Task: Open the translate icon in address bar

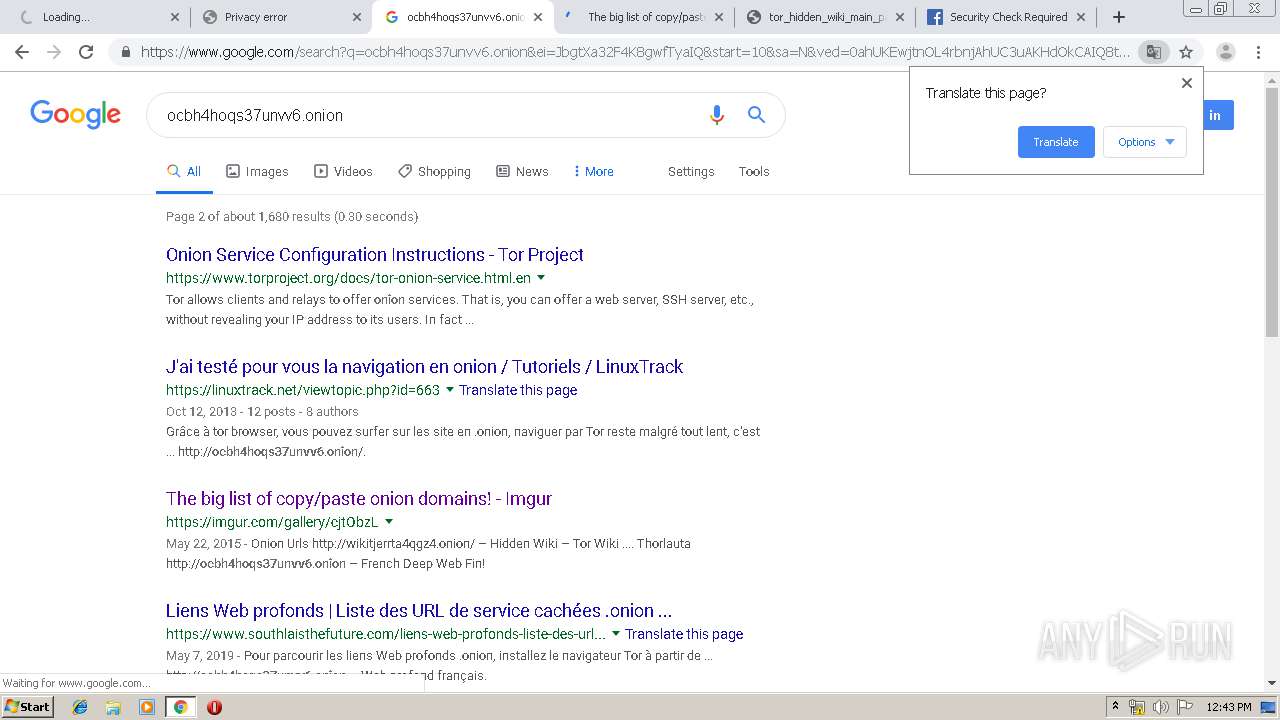Action: coord(1153,52)
